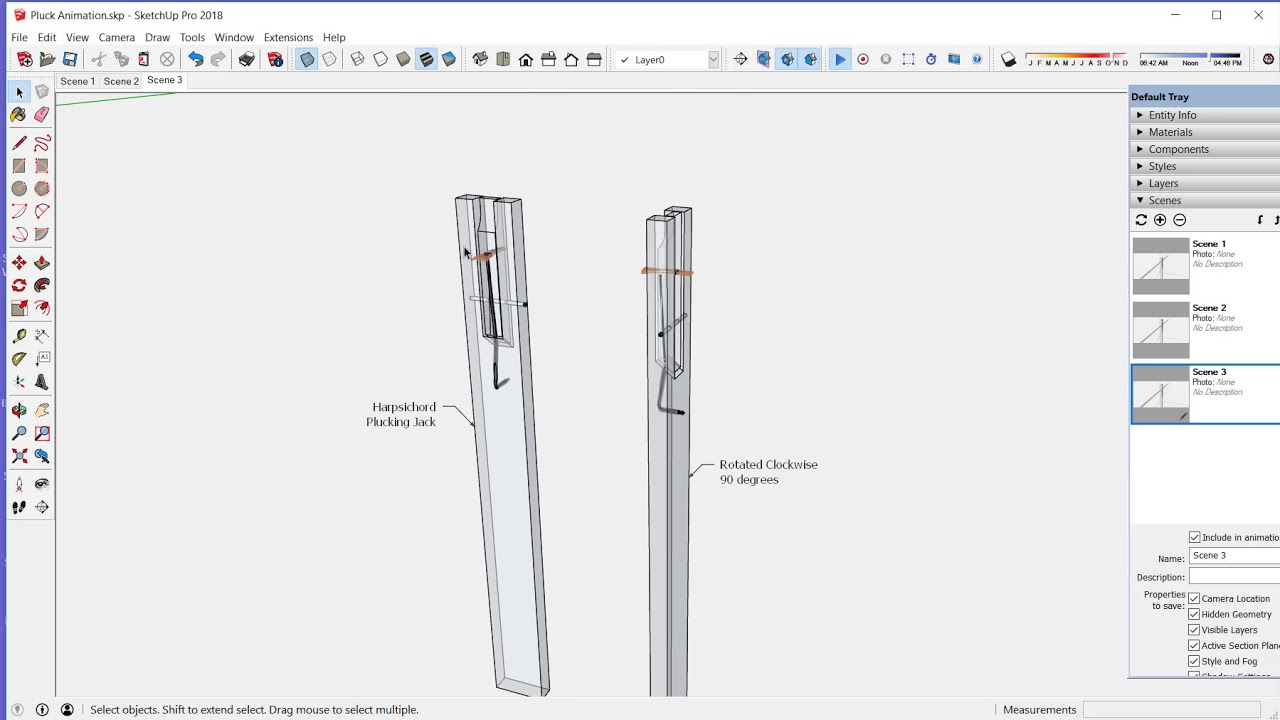The width and height of the screenshot is (1280, 720).
Task: Choose the Paint Bucket tool
Action: pyautogui.click(x=19, y=115)
